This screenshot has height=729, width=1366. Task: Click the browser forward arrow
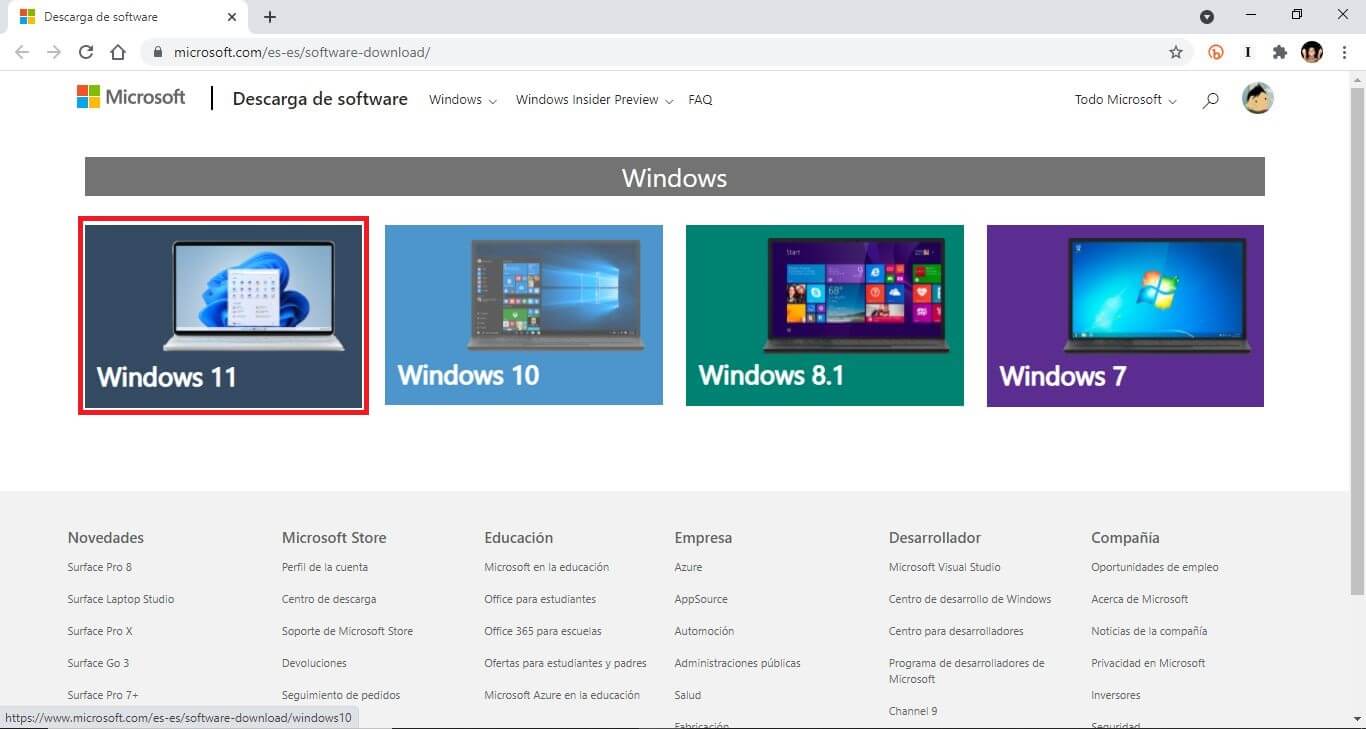click(x=54, y=52)
